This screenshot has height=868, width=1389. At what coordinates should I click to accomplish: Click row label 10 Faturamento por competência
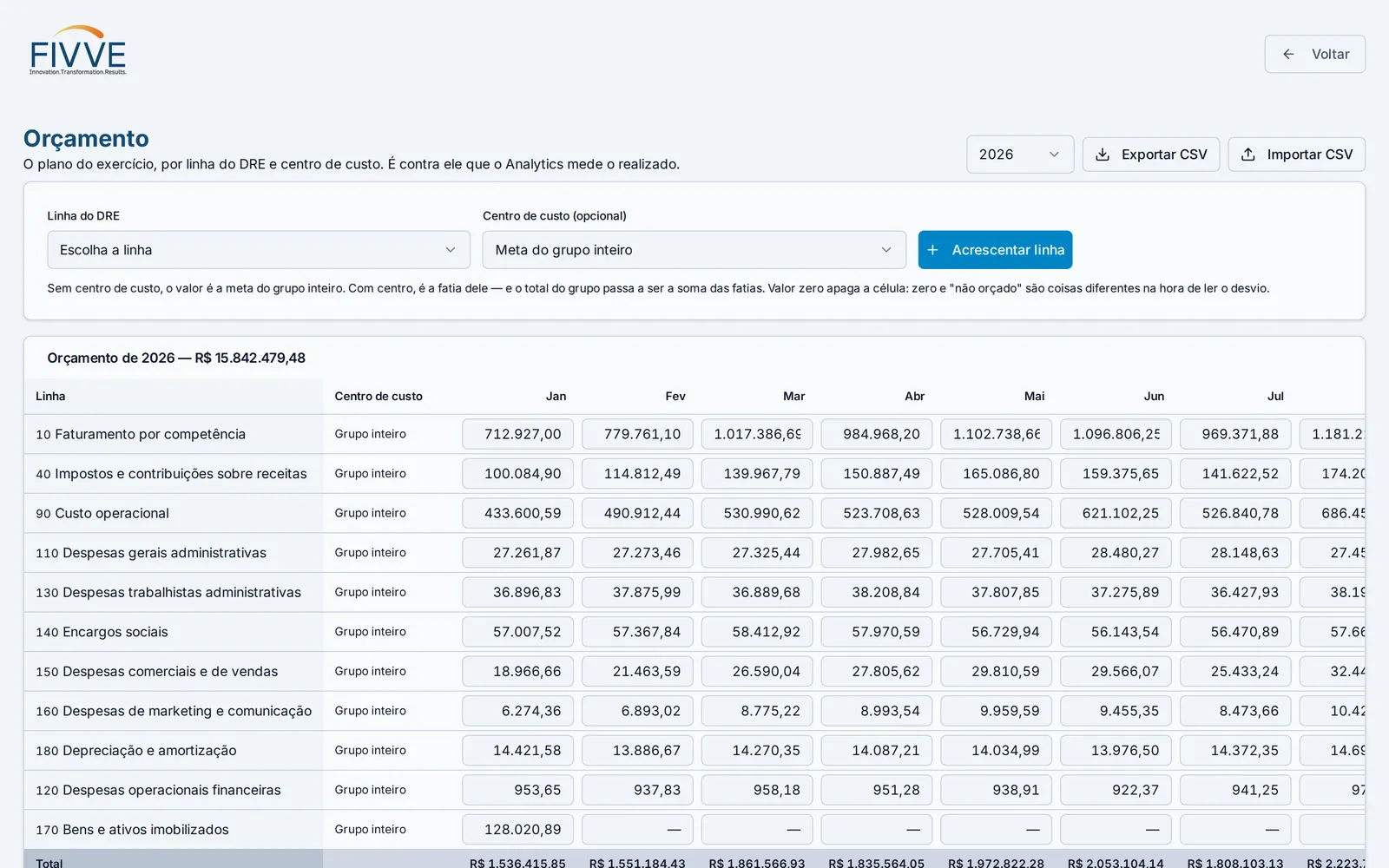pos(141,434)
